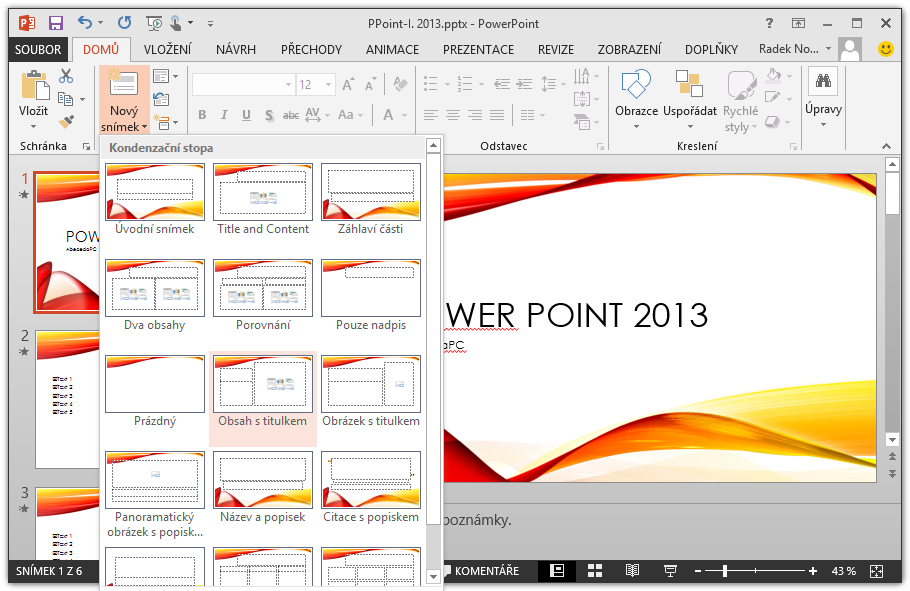
Task: Open the slide layout dropdown
Action: click(165, 76)
